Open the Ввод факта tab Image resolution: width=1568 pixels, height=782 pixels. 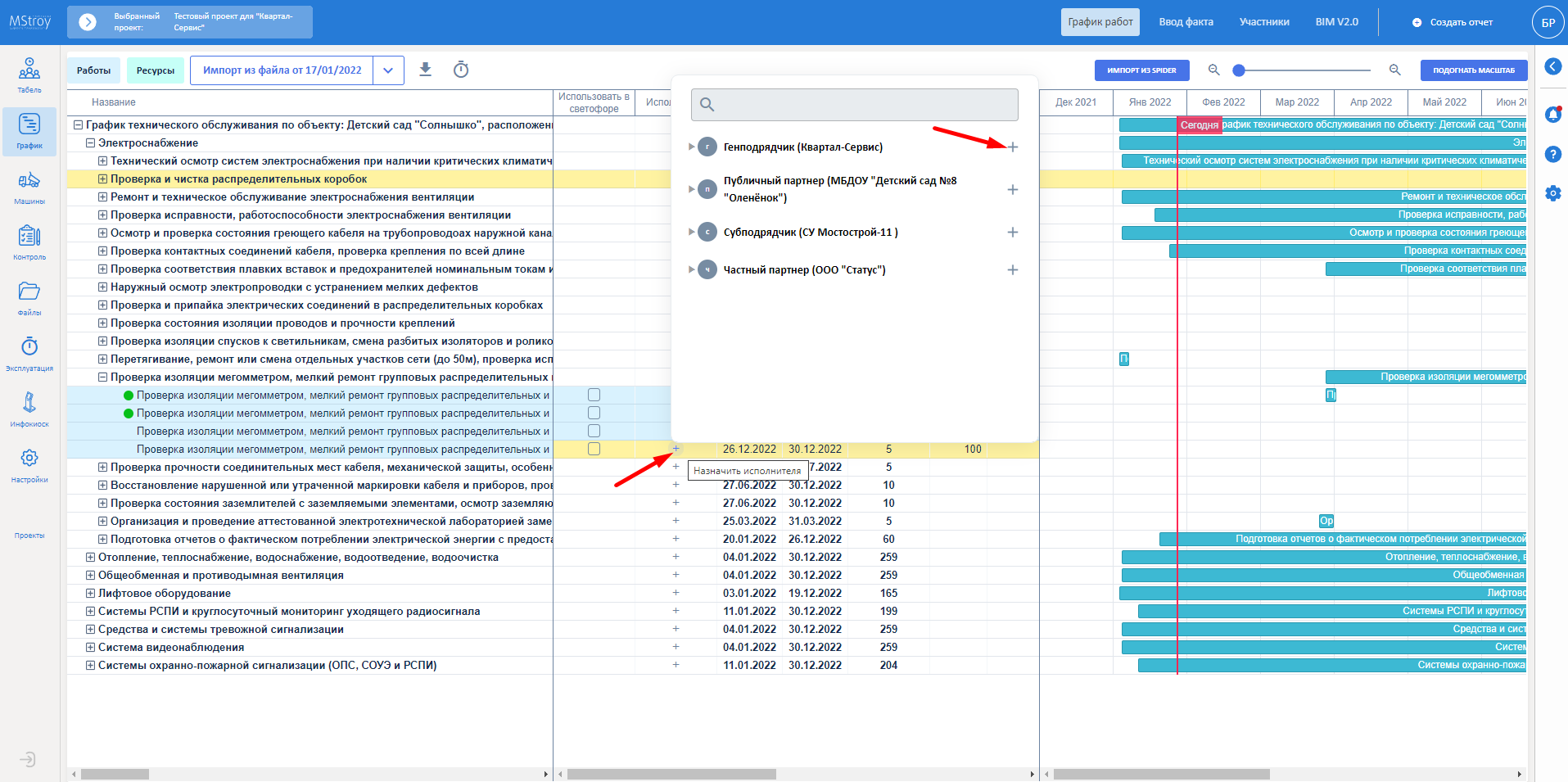tap(1186, 22)
